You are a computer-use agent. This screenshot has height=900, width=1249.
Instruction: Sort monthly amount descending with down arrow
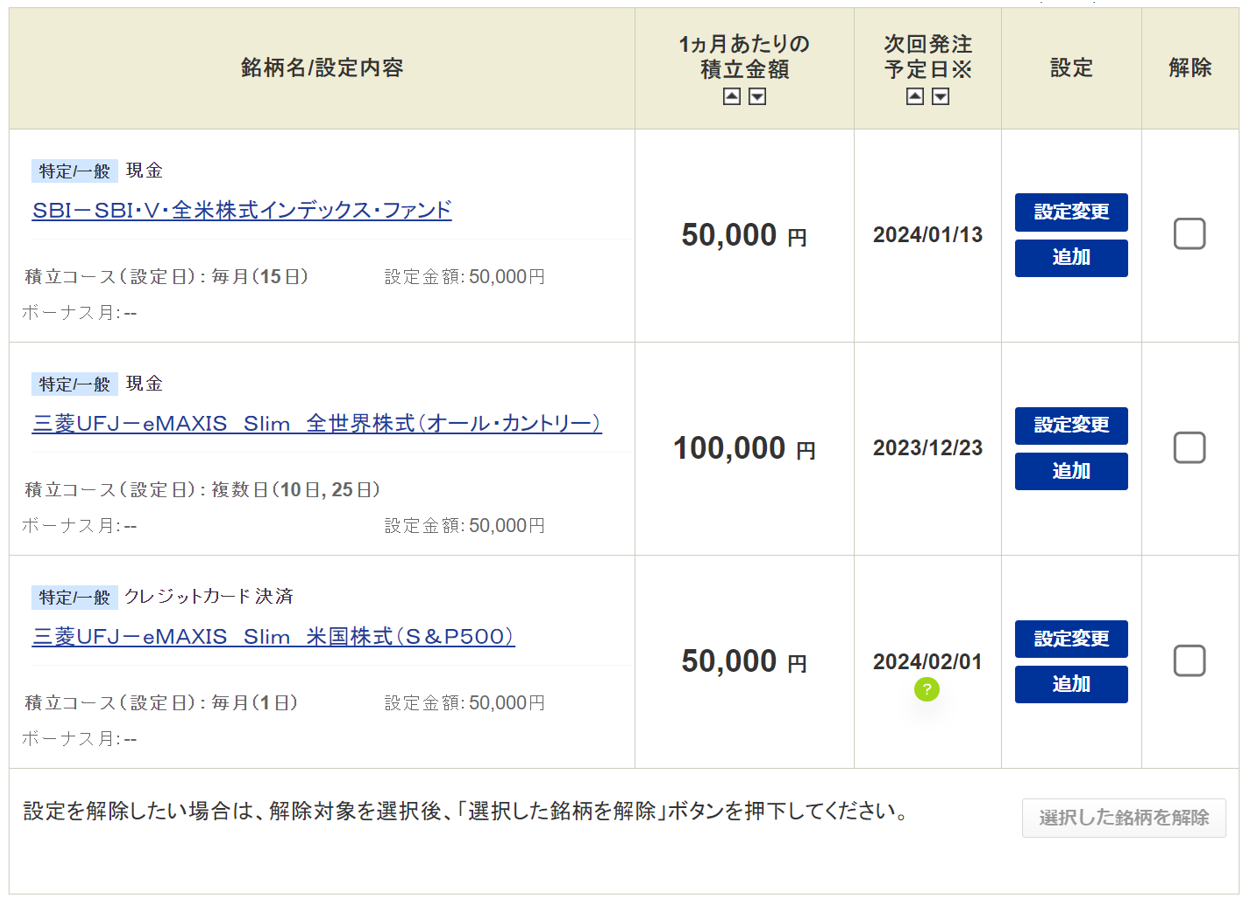click(x=757, y=97)
